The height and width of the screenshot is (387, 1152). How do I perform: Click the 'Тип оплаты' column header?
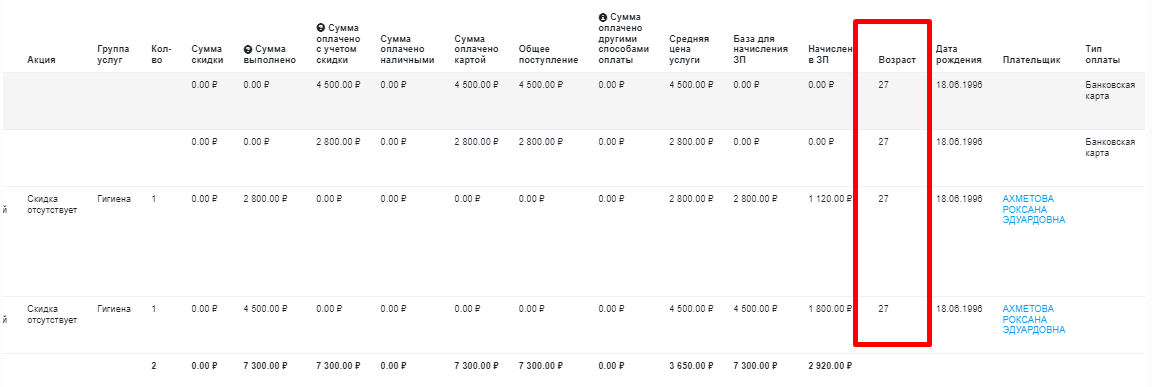point(1103,54)
